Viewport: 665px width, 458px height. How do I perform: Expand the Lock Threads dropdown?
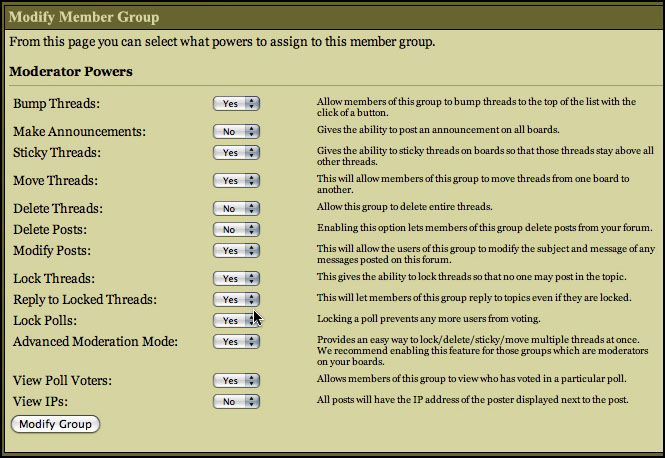pos(236,279)
